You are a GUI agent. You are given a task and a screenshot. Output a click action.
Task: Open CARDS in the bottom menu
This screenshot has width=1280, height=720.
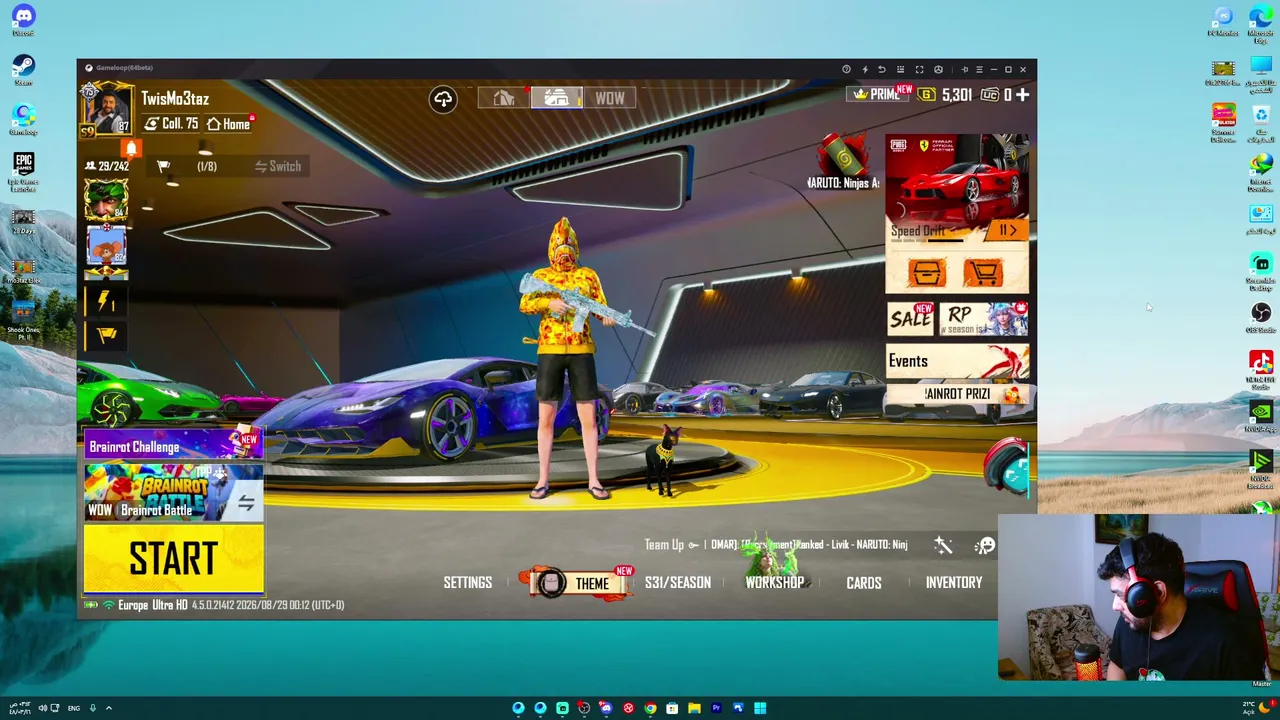point(864,582)
